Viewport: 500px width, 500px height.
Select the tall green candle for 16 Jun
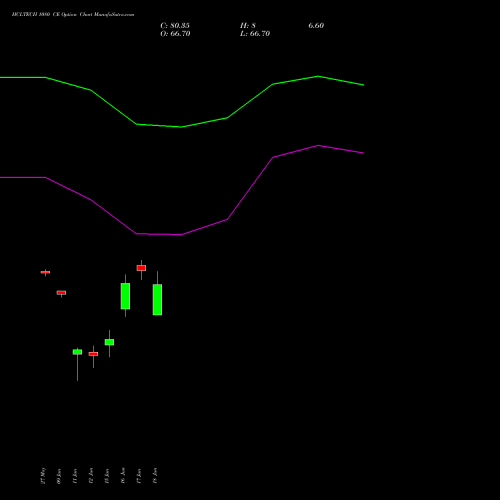125,296
